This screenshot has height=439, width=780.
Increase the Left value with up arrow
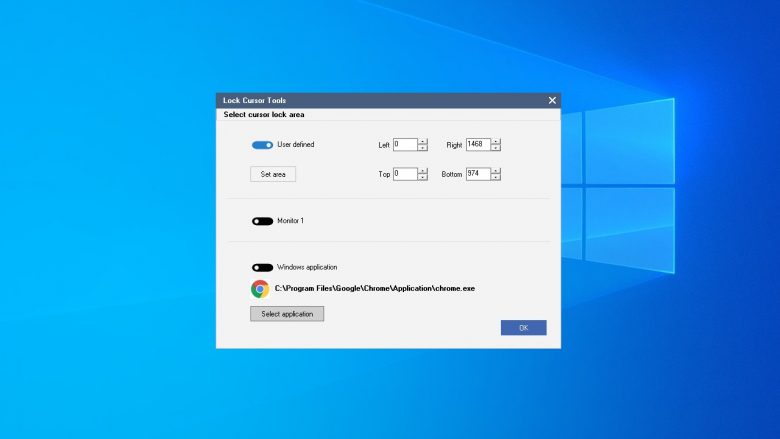pyautogui.click(x=423, y=142)
